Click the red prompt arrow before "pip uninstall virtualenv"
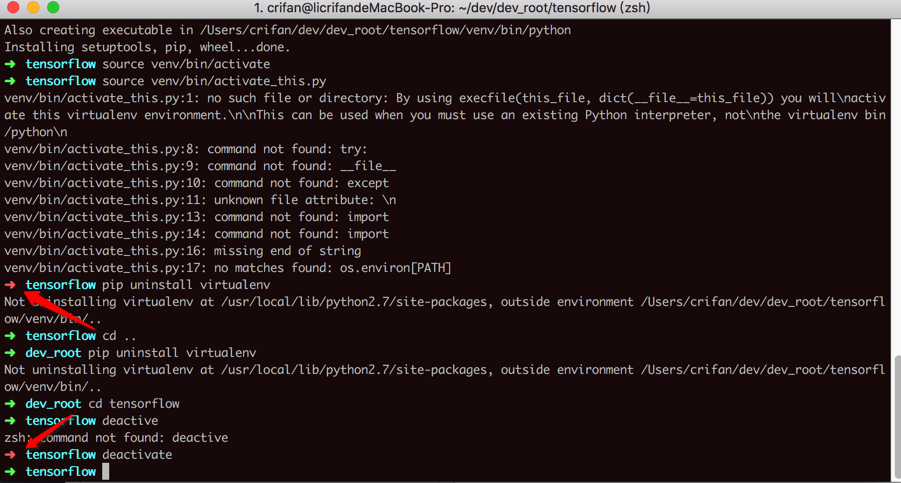 point(11,285)
